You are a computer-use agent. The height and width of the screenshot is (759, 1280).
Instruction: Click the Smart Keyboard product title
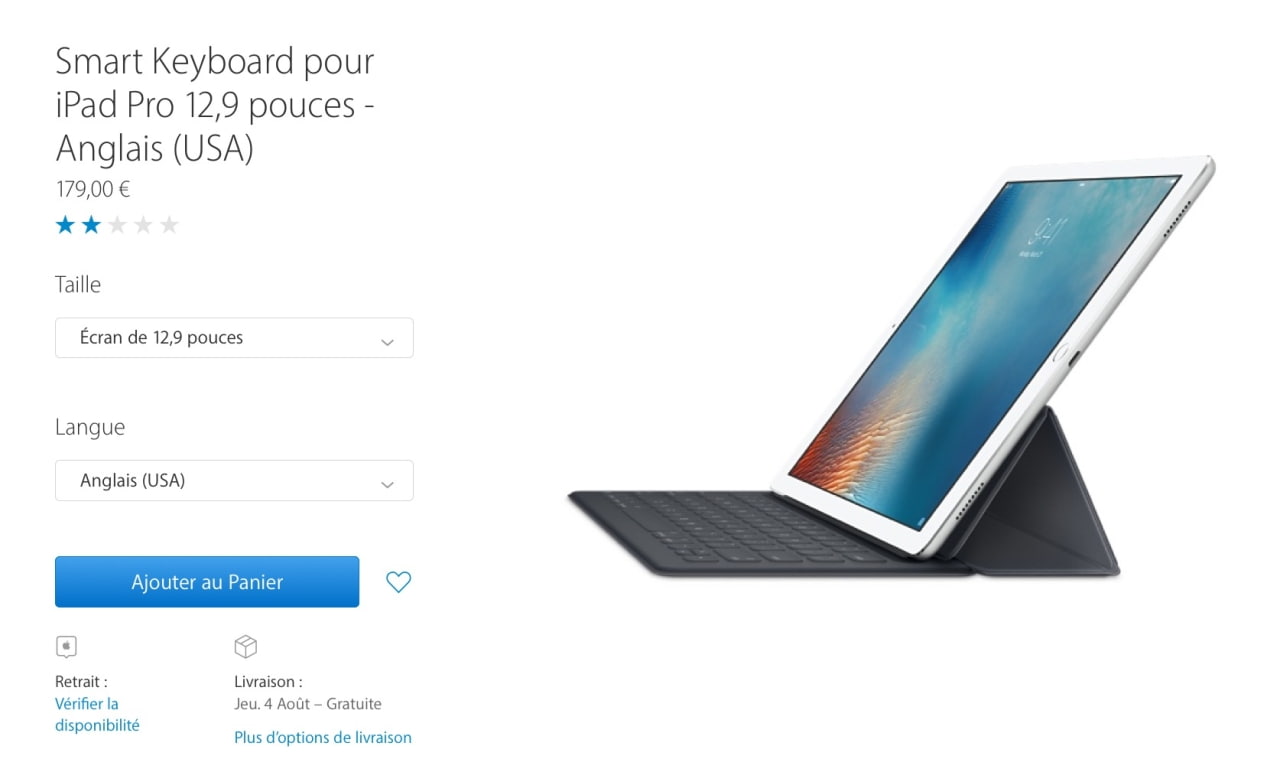(215, 104)
